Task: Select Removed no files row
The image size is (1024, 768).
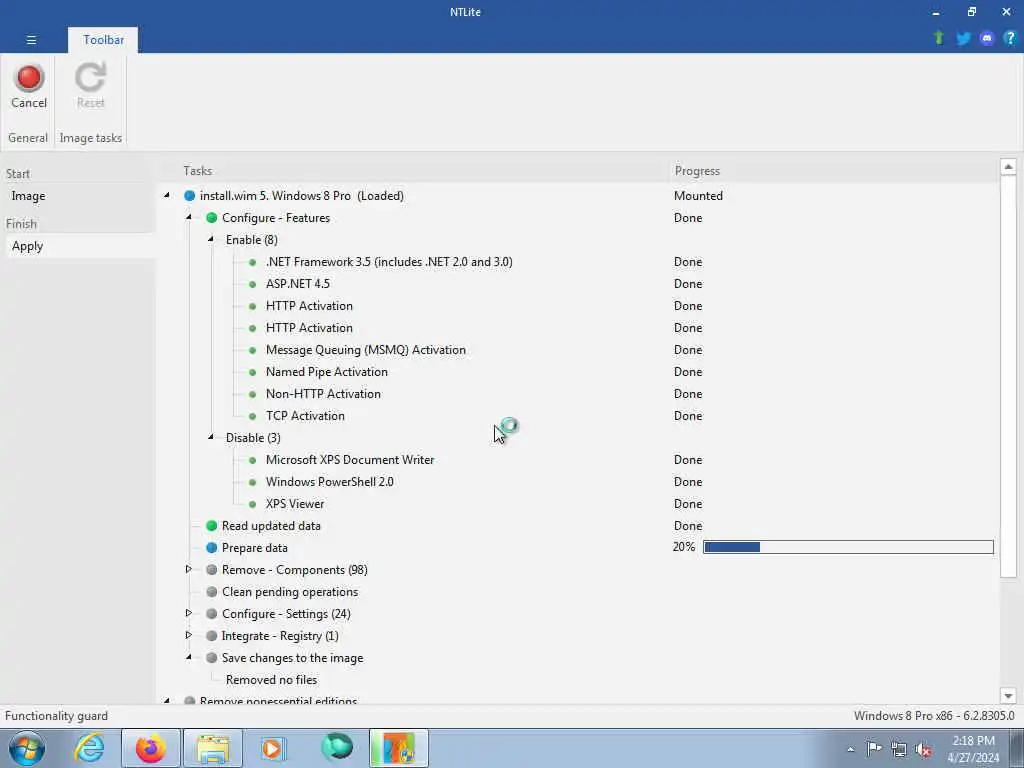Action: (271, 680)
